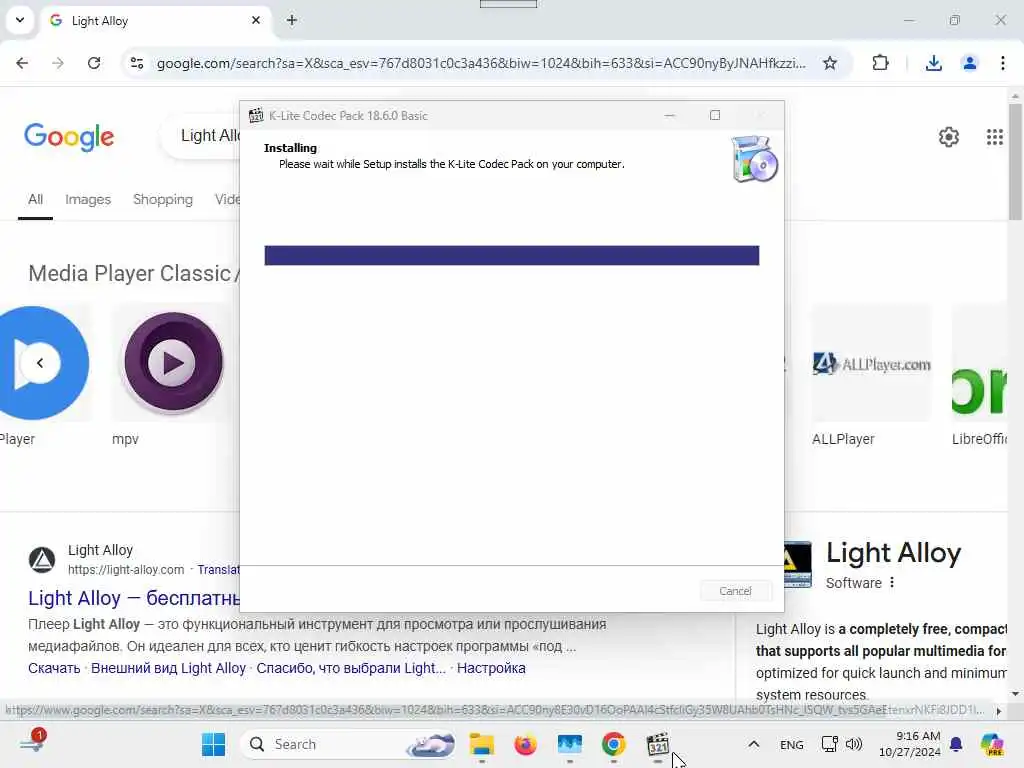
Task: Cancel the K-Lite Codec Pack installation
Action: click(x=735, y=591)
